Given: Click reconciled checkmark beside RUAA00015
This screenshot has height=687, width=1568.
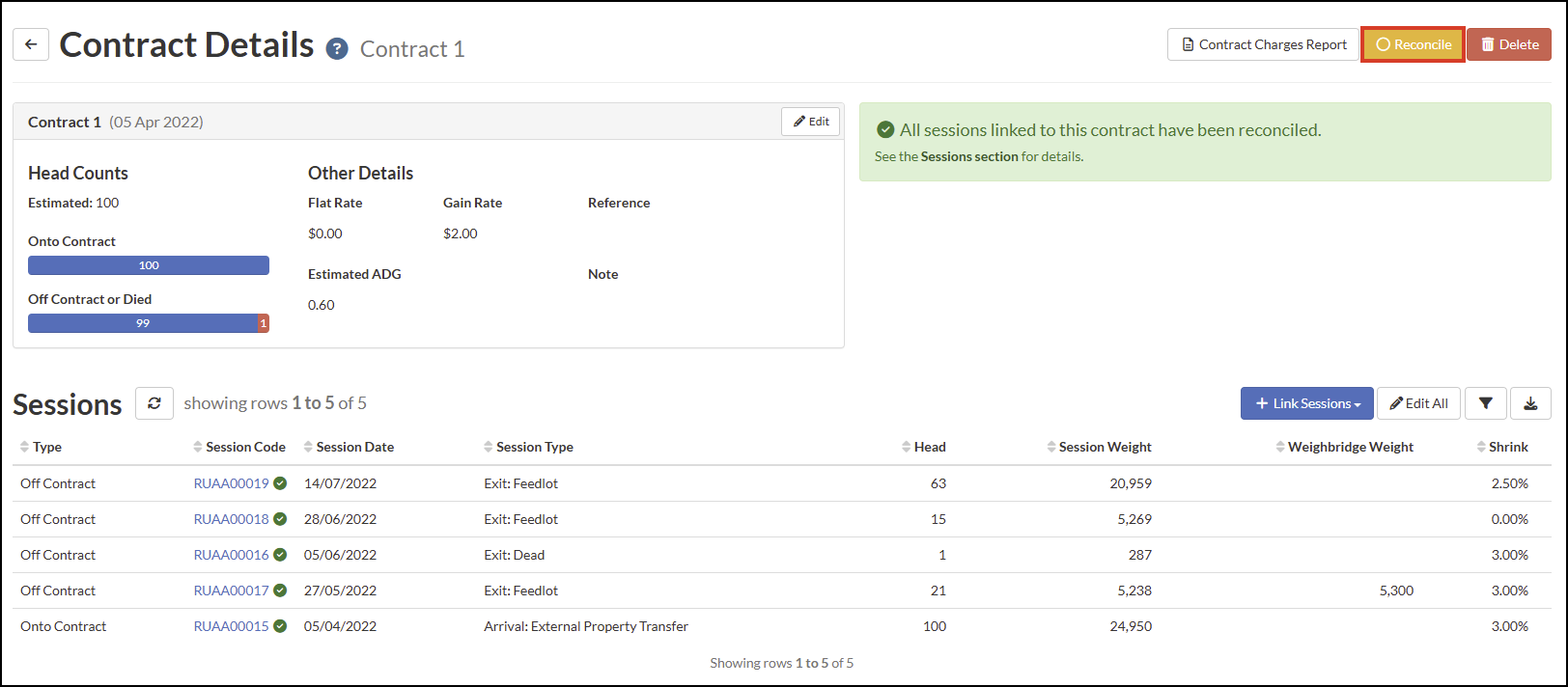Looking at the screenshot, I should [x=280, y=626].
